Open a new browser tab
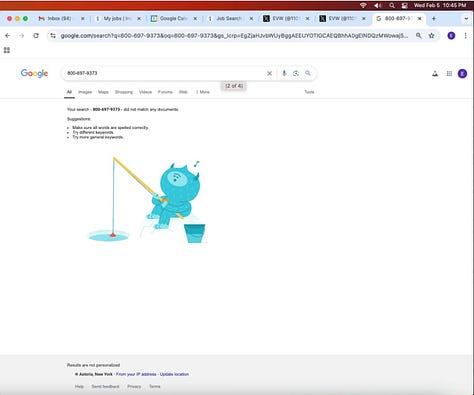This screenshot has height=395, width=474. click(x=434, y=19)
